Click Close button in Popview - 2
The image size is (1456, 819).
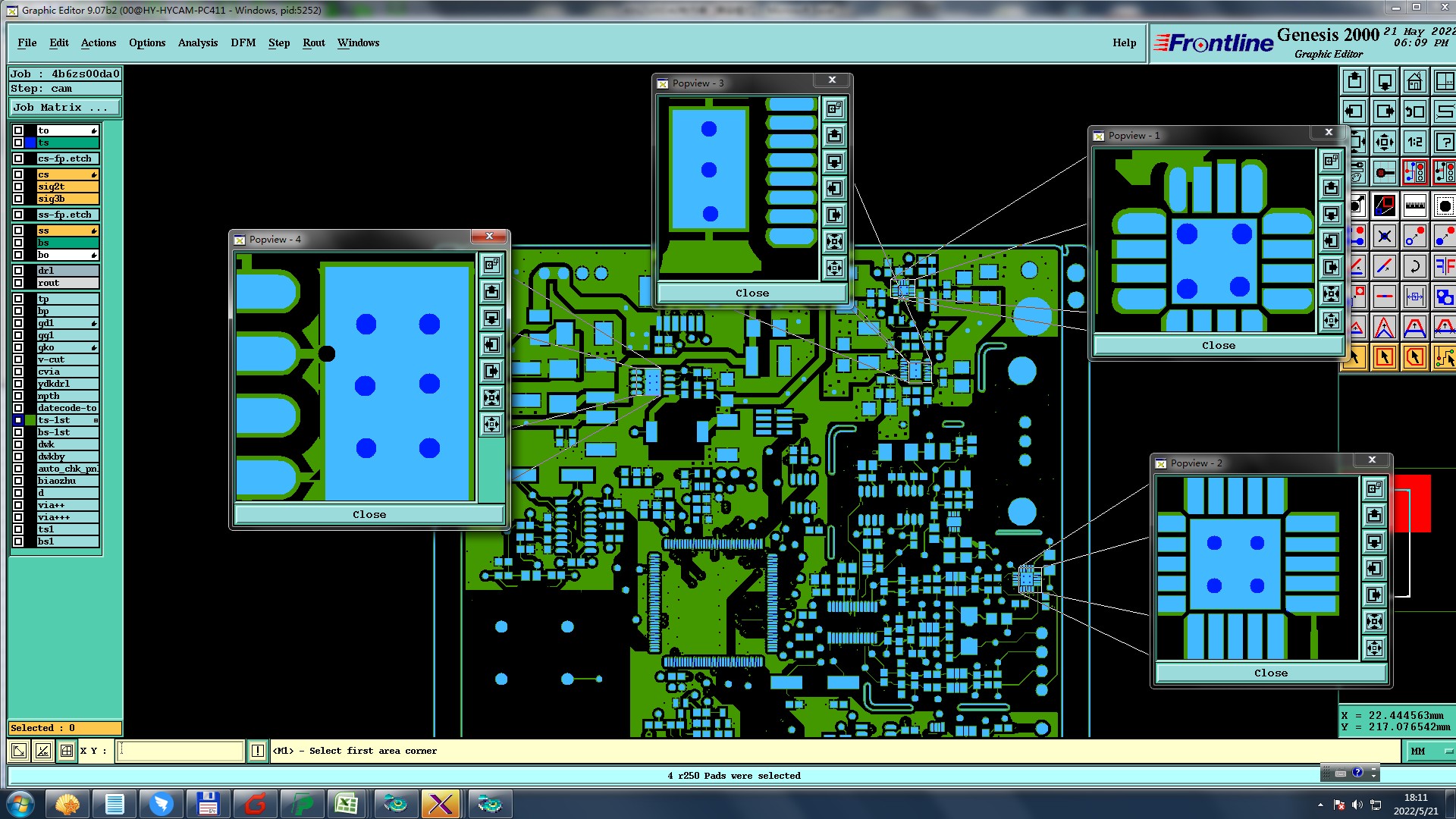pyautogui.click(x=1270, y=673)
